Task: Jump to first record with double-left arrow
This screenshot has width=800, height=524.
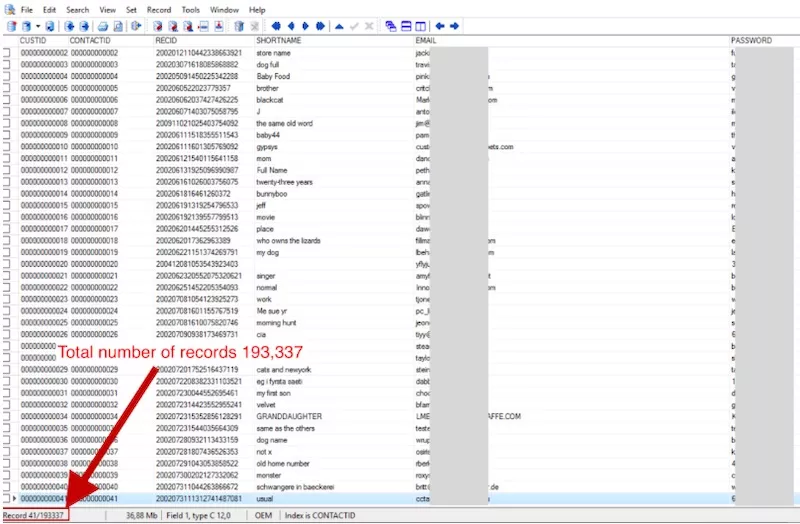Action: click(276, 26)
